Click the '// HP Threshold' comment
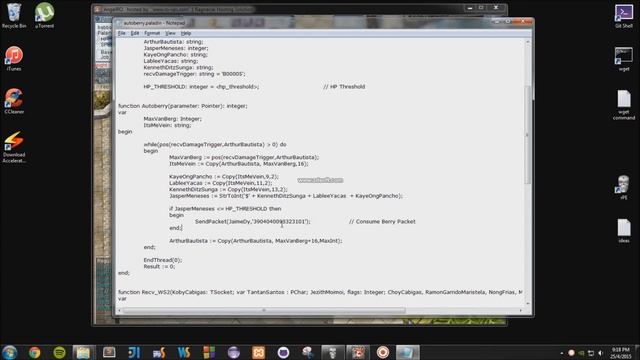Image resolution: width=640 pixels, height=360 pixels. pyautogui.click(x=344, y=87)
